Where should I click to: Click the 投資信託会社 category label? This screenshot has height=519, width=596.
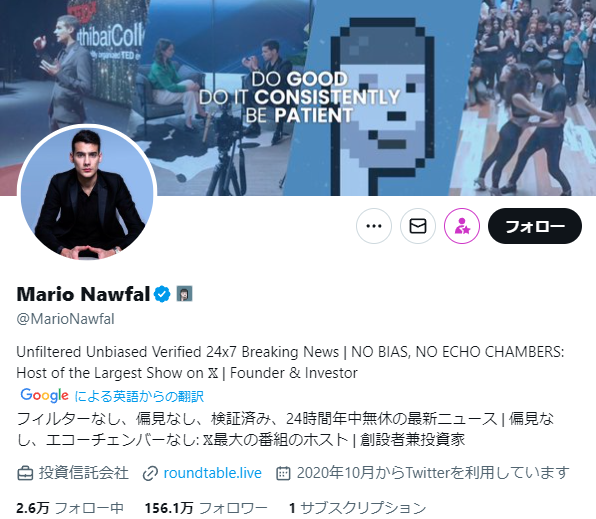(x=84, y=473)
